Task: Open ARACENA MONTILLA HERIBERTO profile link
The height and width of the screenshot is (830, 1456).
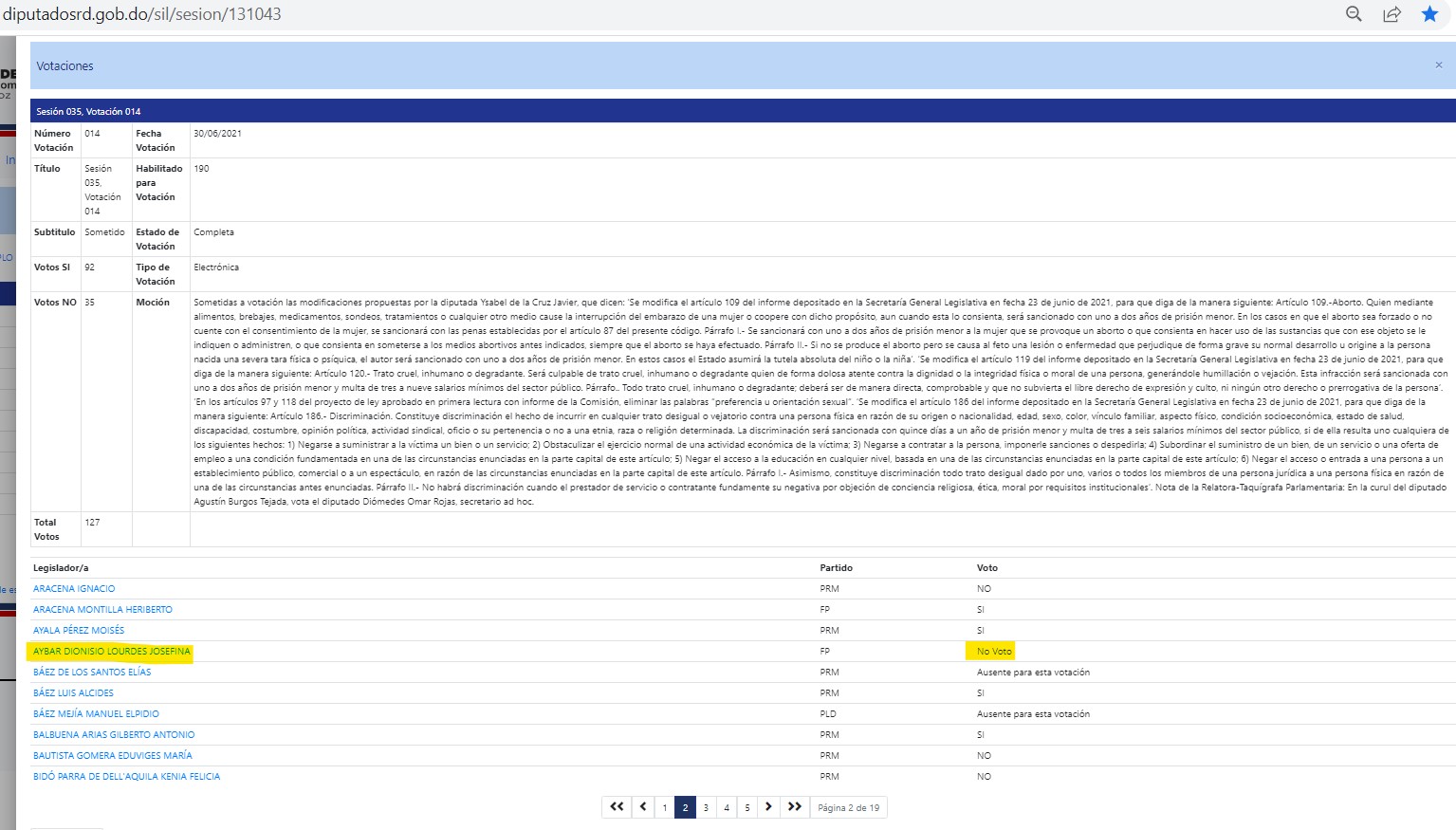Action: click(x=102, y=610)
